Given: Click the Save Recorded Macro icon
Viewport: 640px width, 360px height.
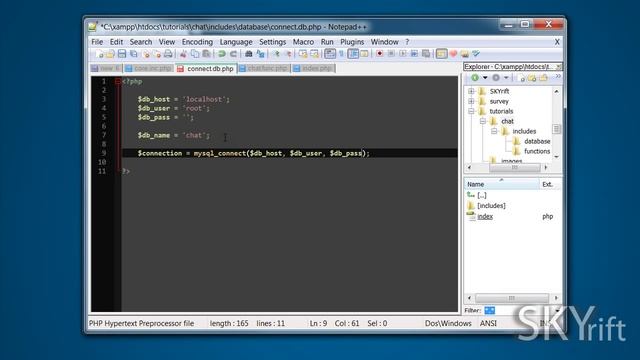Looking at the screenshot, I should [x=426, y=54].
